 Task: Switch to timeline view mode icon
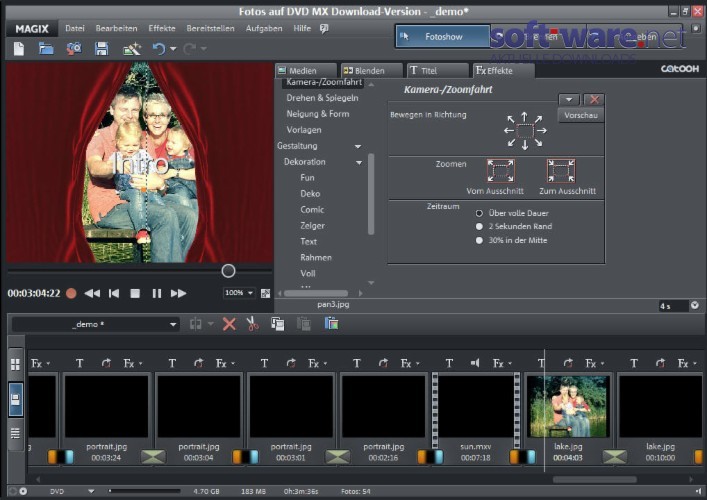pyautogui.click(x=15, y=433)
